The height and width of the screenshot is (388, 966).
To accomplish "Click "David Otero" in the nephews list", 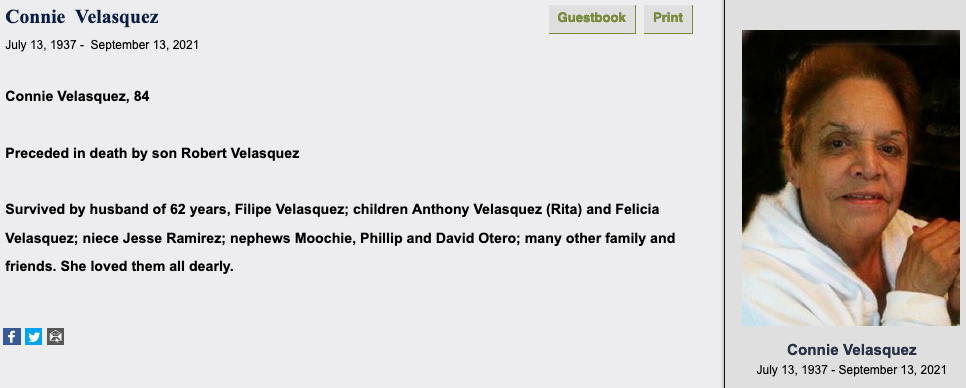I will pos(475,238).
